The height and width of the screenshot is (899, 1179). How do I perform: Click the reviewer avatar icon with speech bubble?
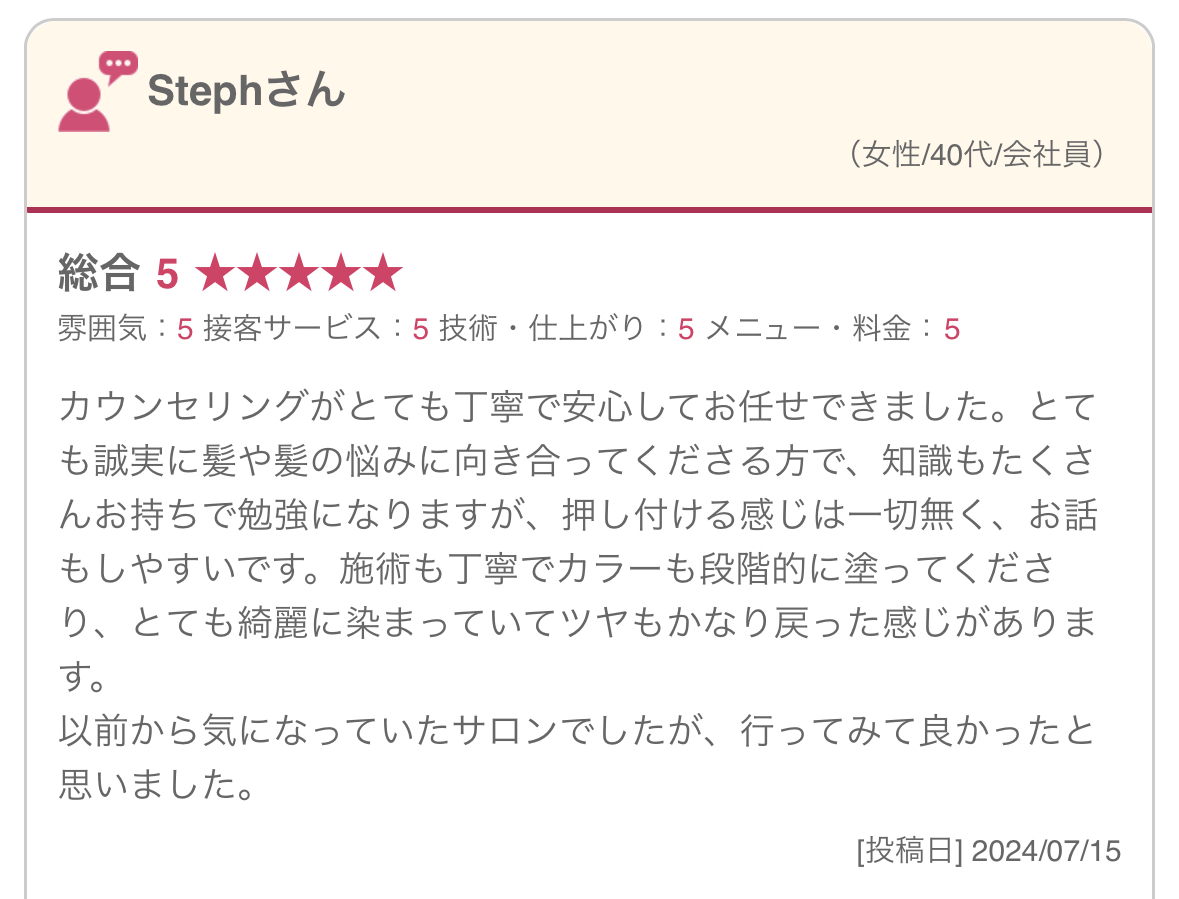coord(96,92)
